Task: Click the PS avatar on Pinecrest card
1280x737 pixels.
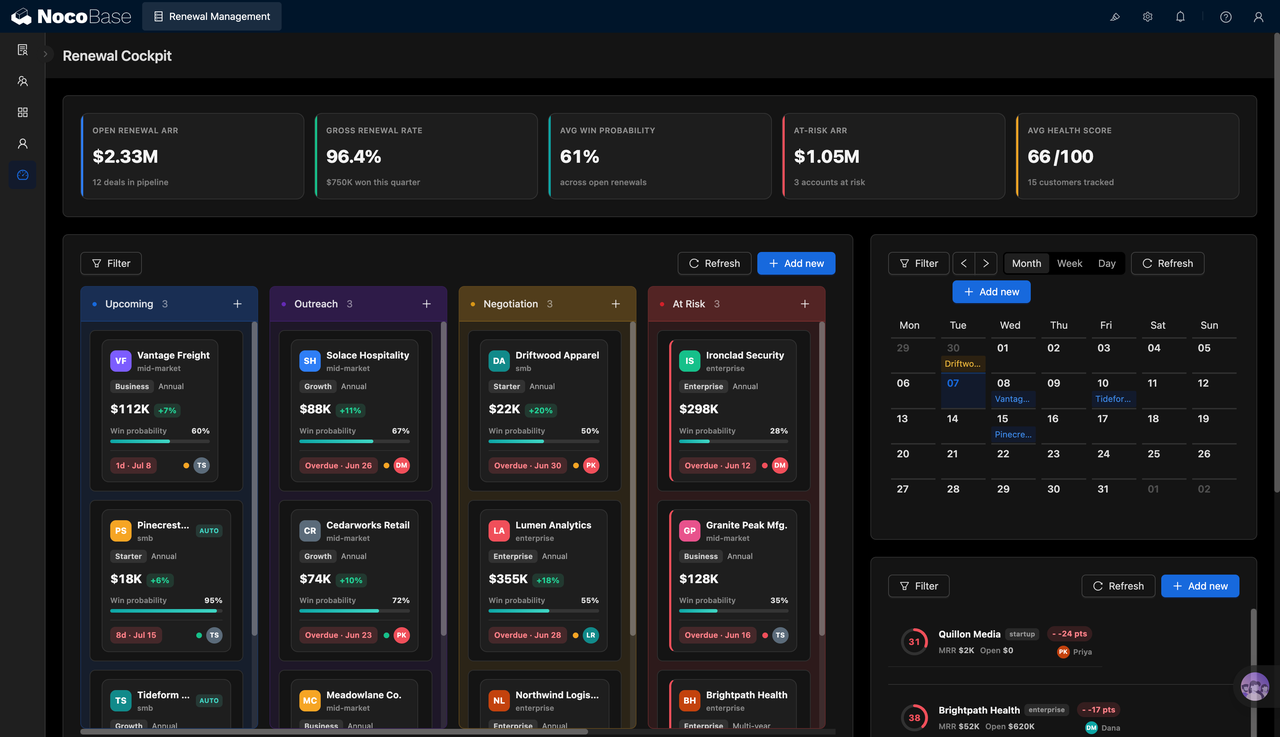Action: point(120,531)
